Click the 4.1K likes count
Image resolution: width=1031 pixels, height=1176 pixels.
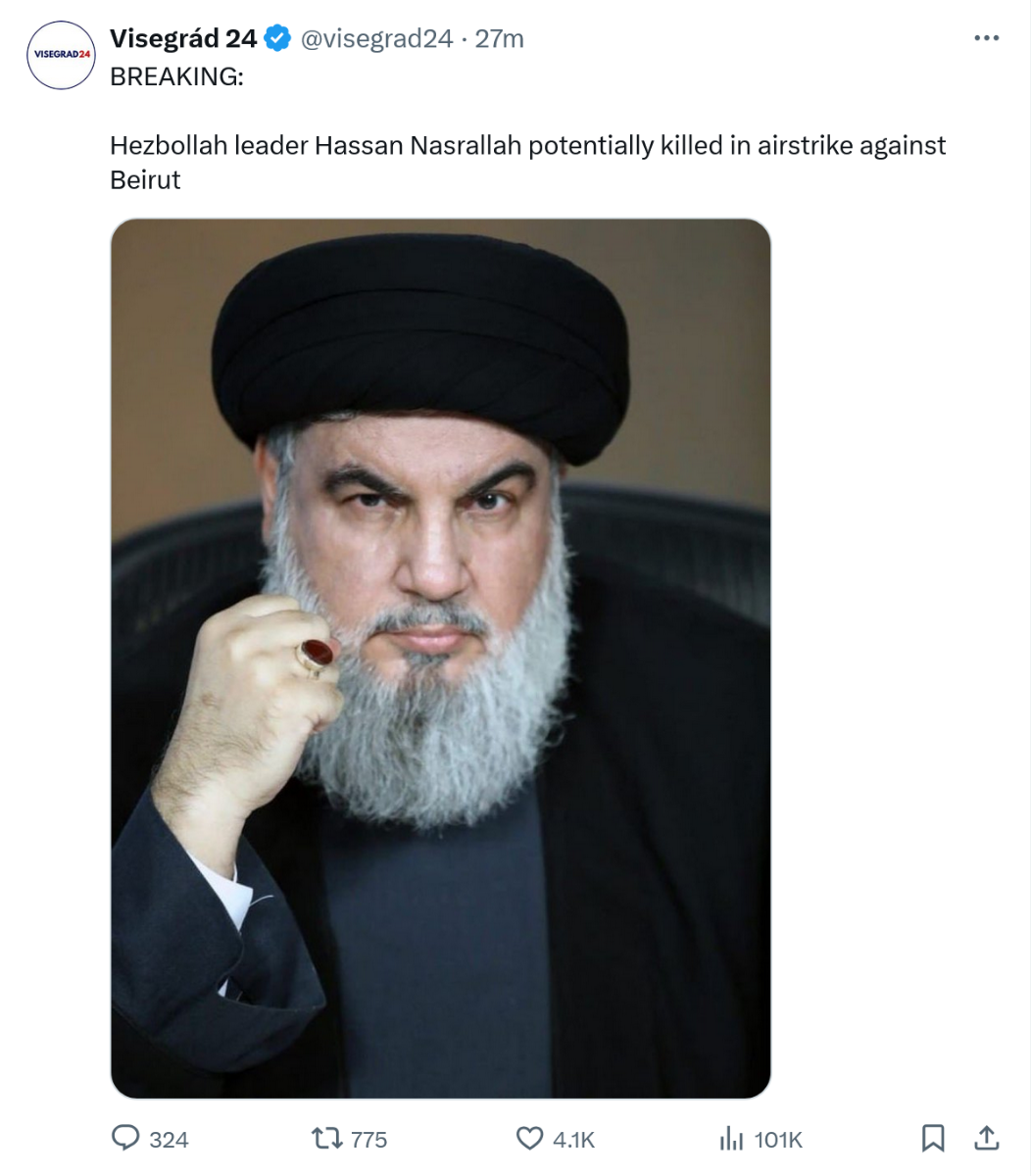[x=574, y=1140]
